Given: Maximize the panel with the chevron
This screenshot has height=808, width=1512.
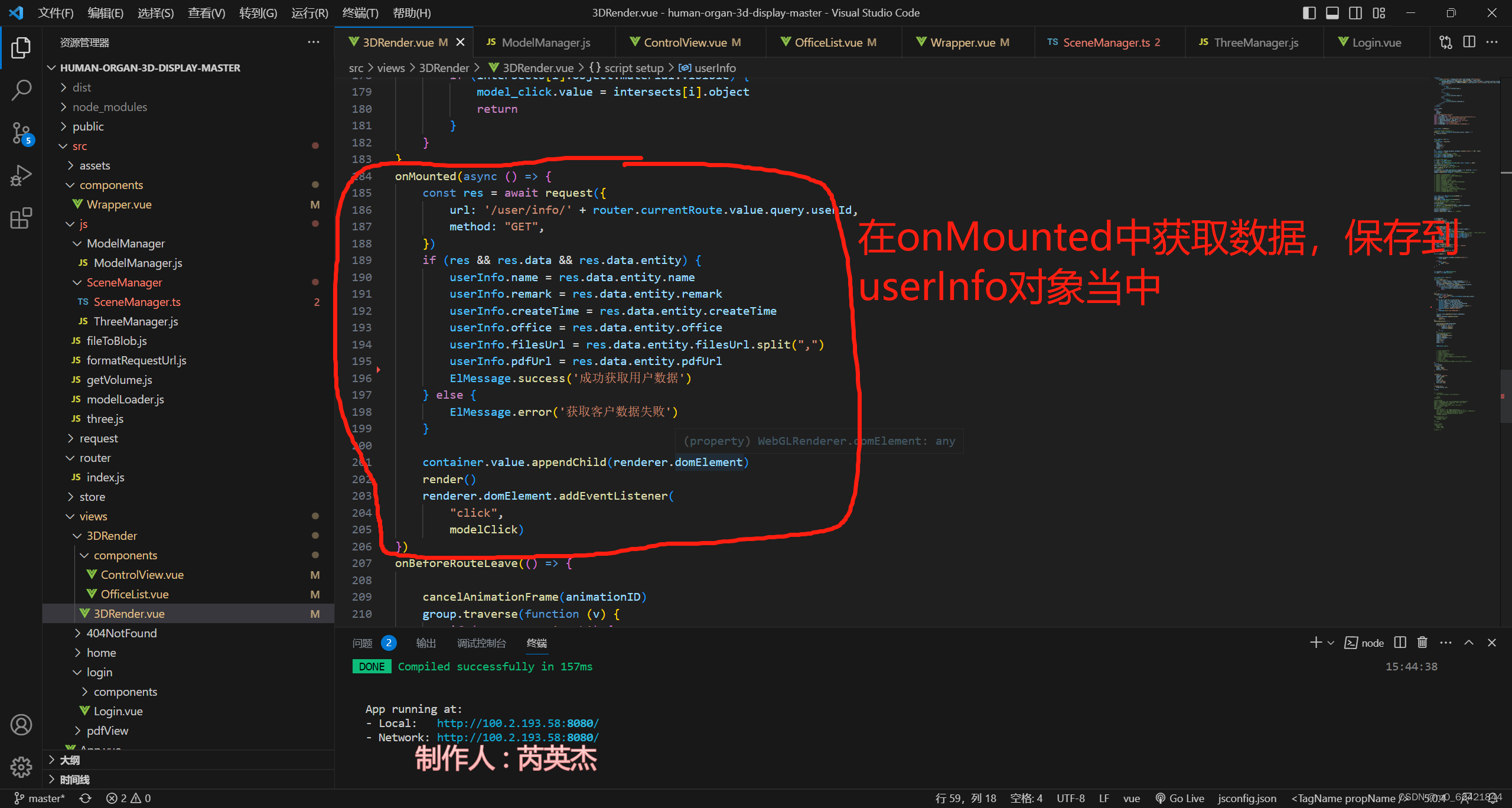Looking at the screenshot, I should [x=1469, y=642].
